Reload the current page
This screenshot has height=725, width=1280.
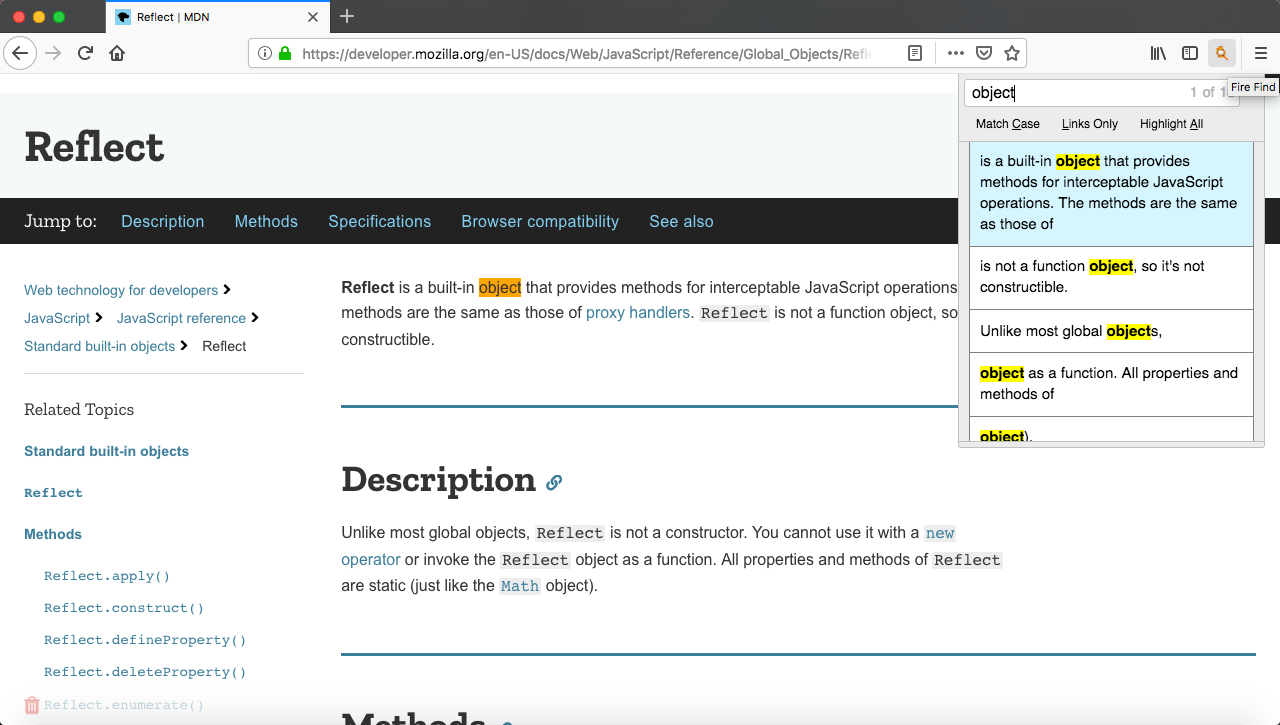click(x=85, y=53)
